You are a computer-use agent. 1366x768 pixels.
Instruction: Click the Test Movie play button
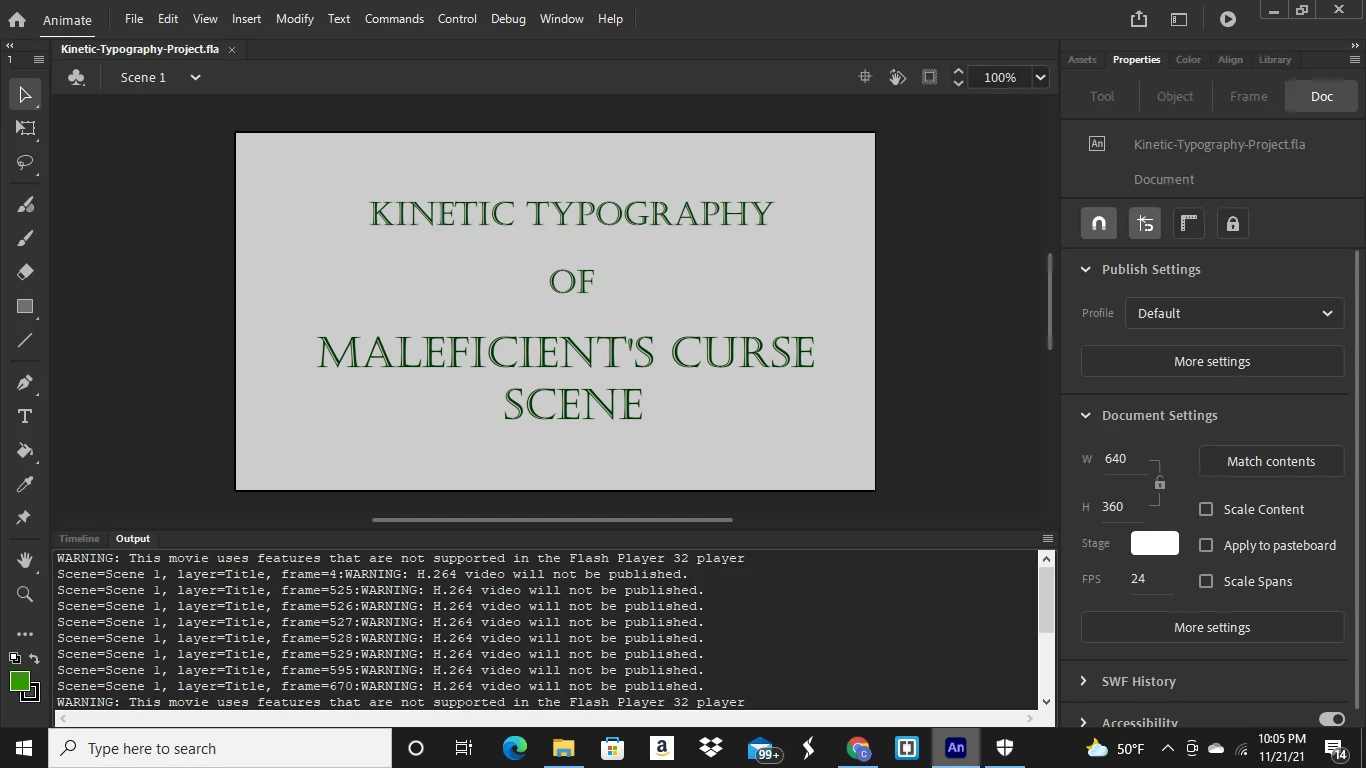pos(1228,19)
